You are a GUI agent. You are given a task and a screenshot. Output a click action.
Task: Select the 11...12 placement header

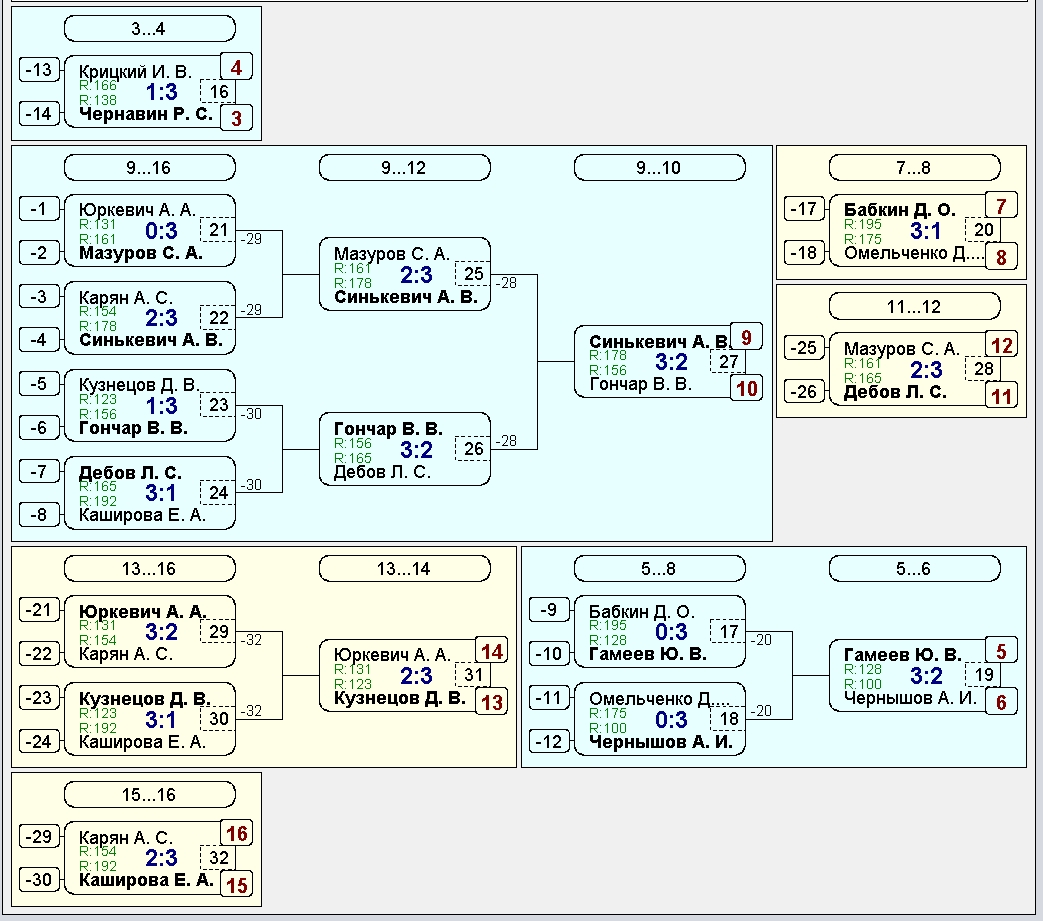pyautogui.click(x=915, y=307)
